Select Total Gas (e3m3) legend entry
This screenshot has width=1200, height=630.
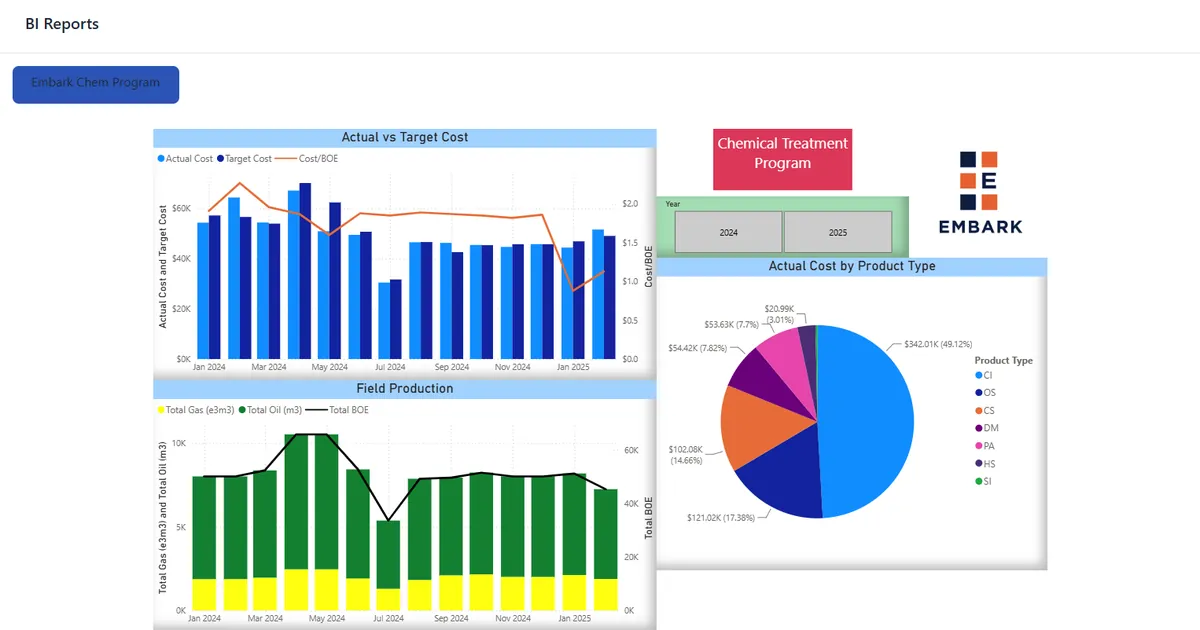click(196, 410)
